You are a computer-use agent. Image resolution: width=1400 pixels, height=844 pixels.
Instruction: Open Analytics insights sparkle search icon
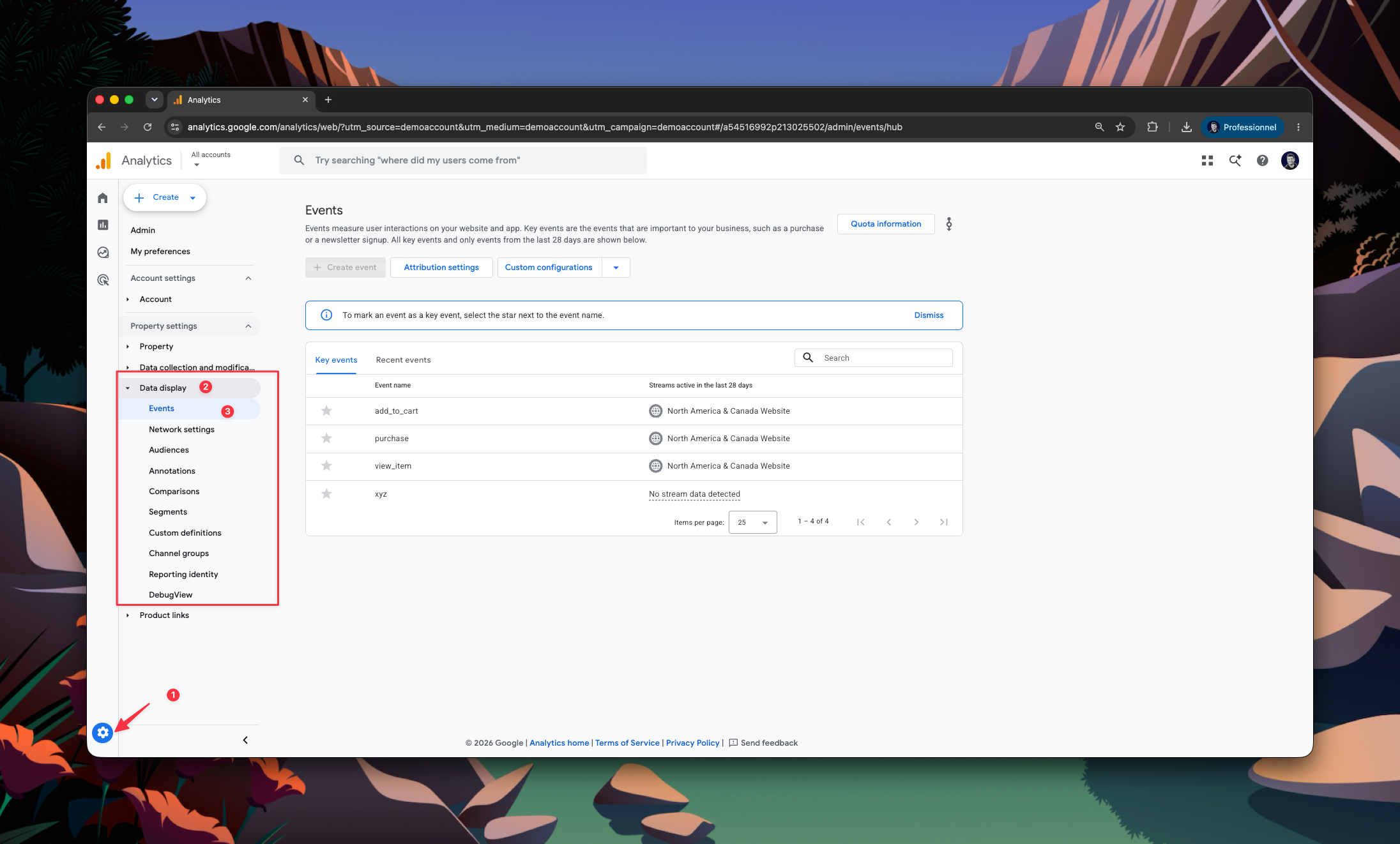(x=1235, y=160)
